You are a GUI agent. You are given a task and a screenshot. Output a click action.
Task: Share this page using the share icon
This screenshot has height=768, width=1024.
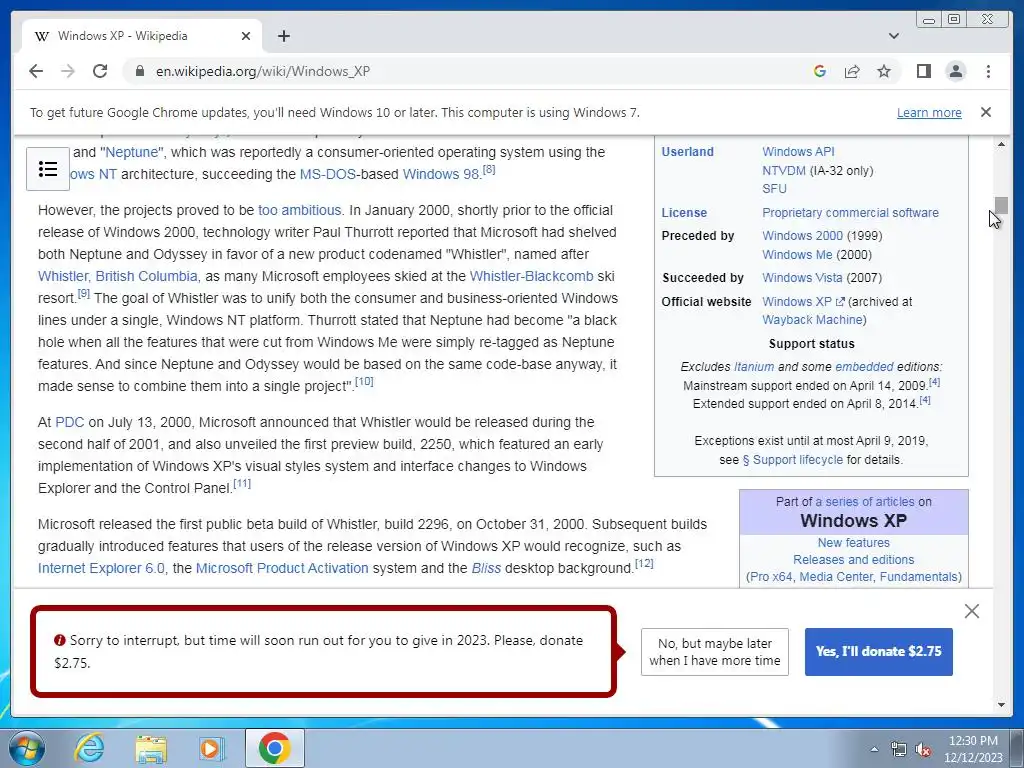852,71
